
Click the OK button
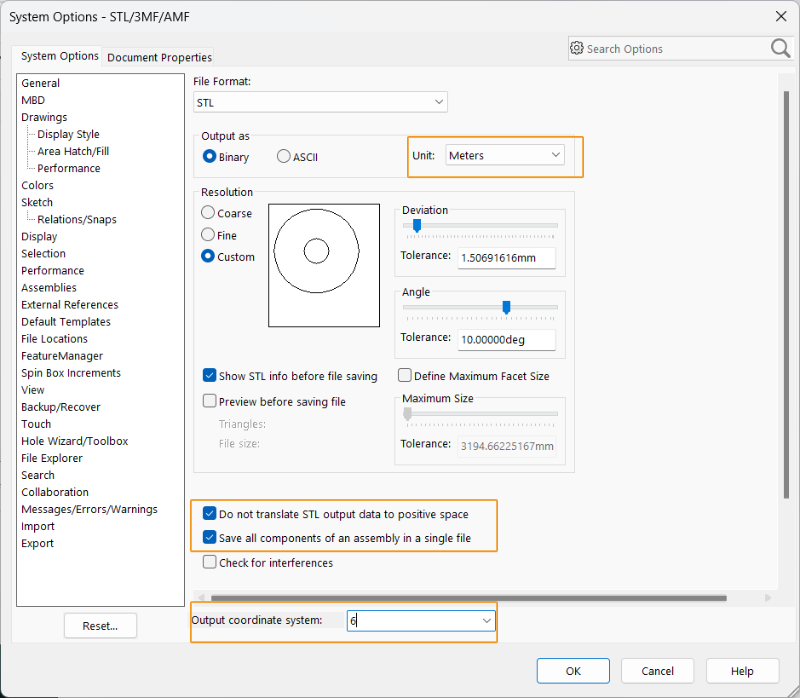point(573,671)
